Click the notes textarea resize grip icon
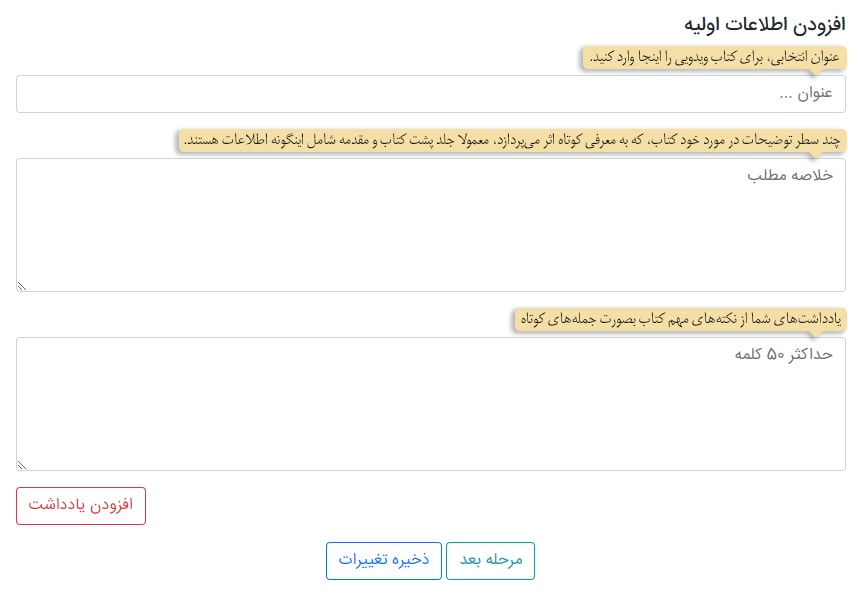The width and height of the screenshot is (860, 595). (x=22, y=464)
